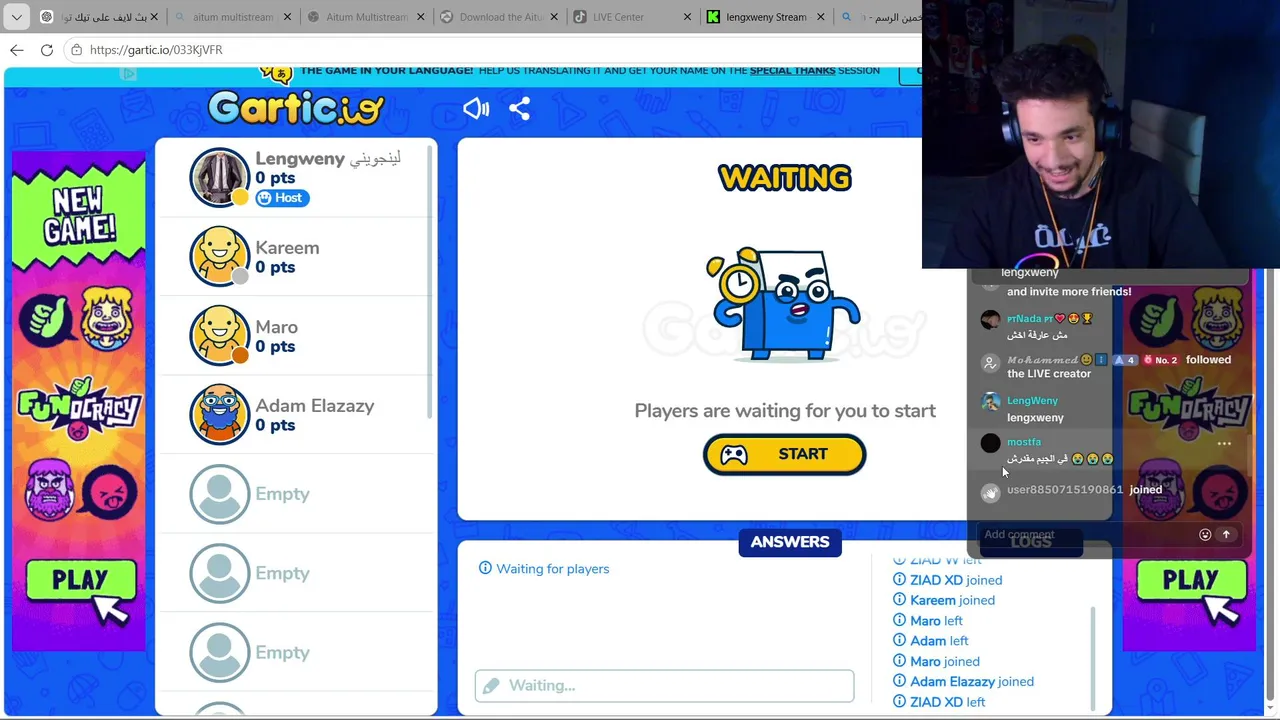1280x720 pixels.
Task: Close the LIVE Center tab
Action: point(688,17)
